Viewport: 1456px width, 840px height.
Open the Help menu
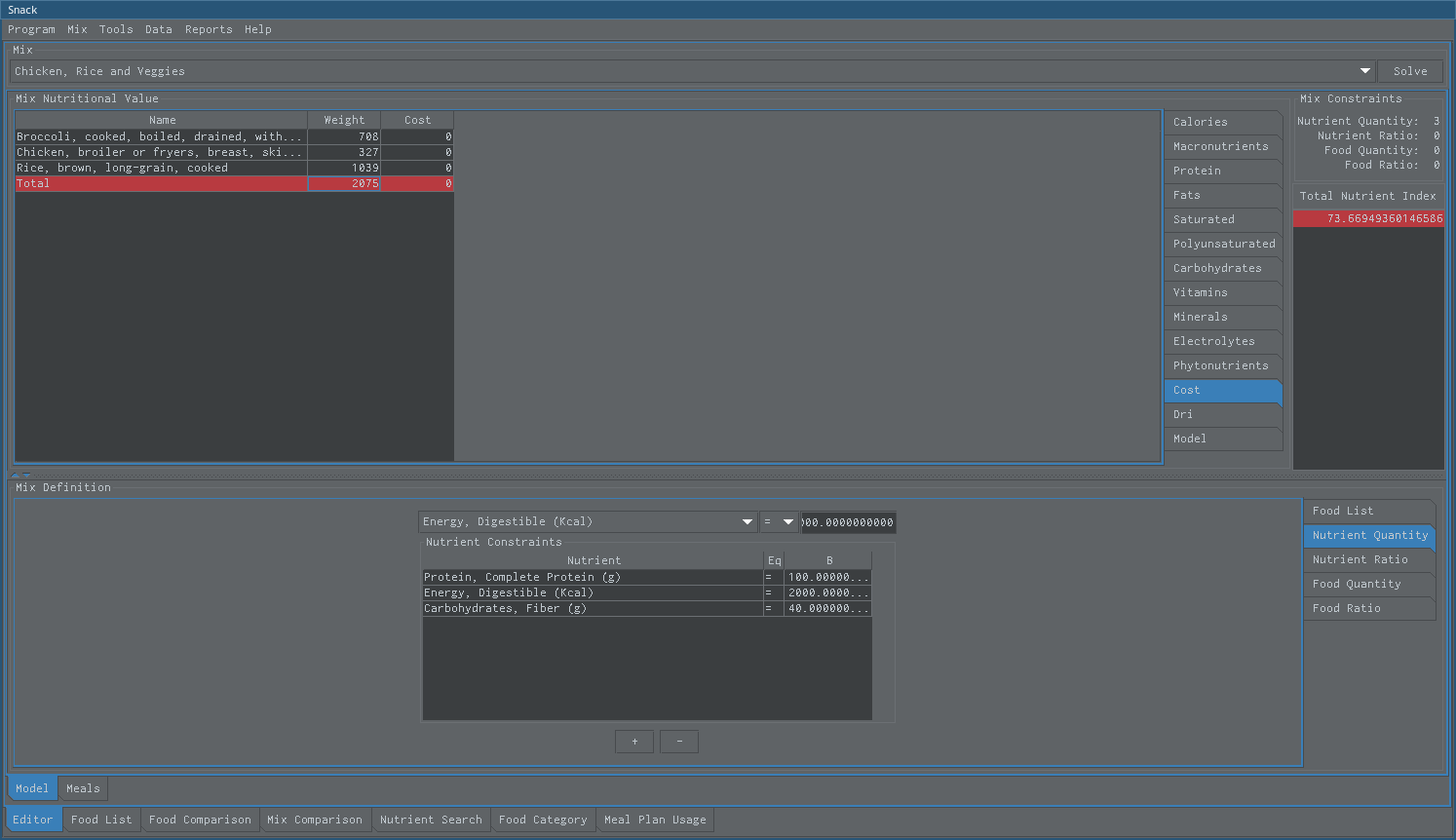pyautogui.click(x=258, y=29)
